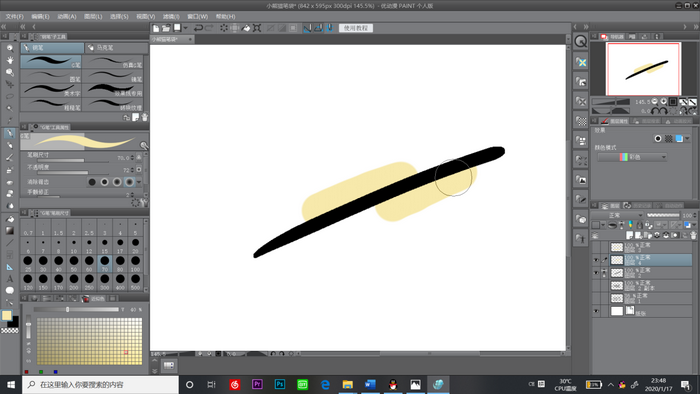Click the fill bucket icon in command bar

tap(246, 28)
